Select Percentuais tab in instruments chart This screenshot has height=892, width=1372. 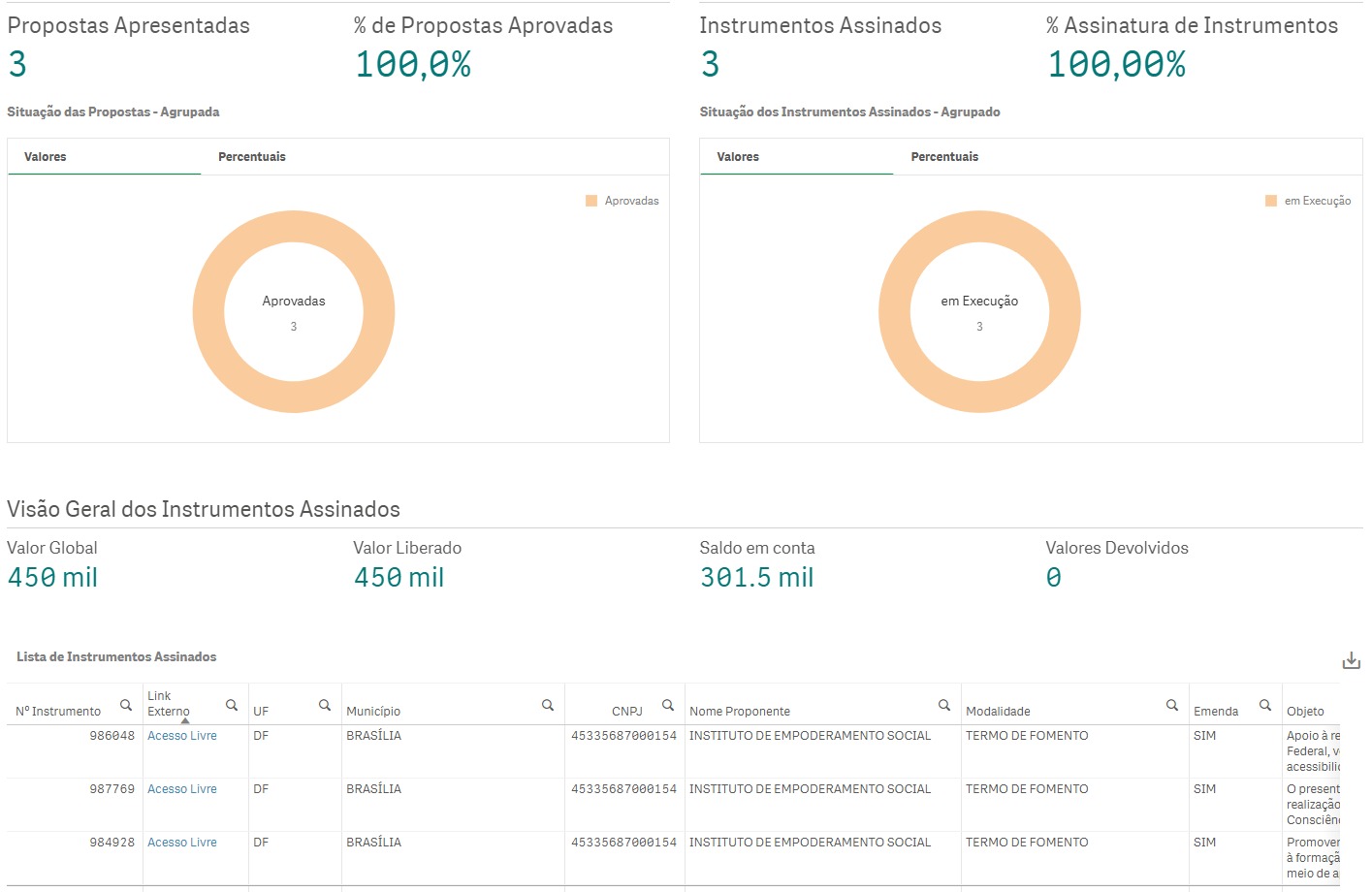tap(944, 157)
